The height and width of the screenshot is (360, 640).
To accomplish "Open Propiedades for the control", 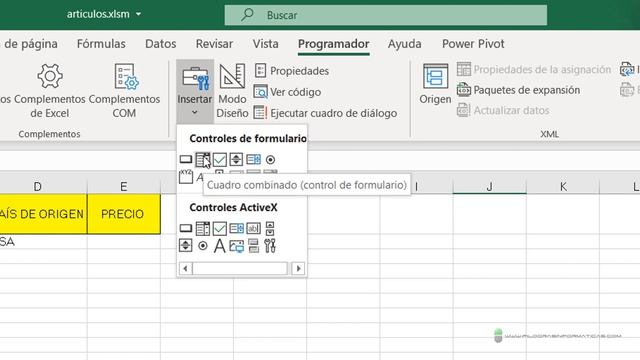I will tap(292, 71).
